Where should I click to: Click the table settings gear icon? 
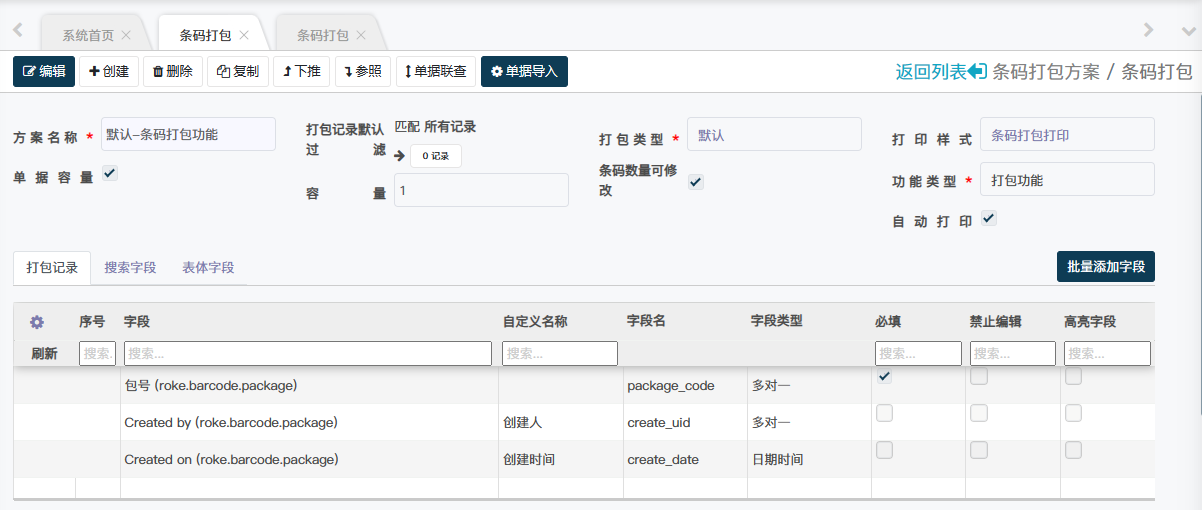coord(37,322)
